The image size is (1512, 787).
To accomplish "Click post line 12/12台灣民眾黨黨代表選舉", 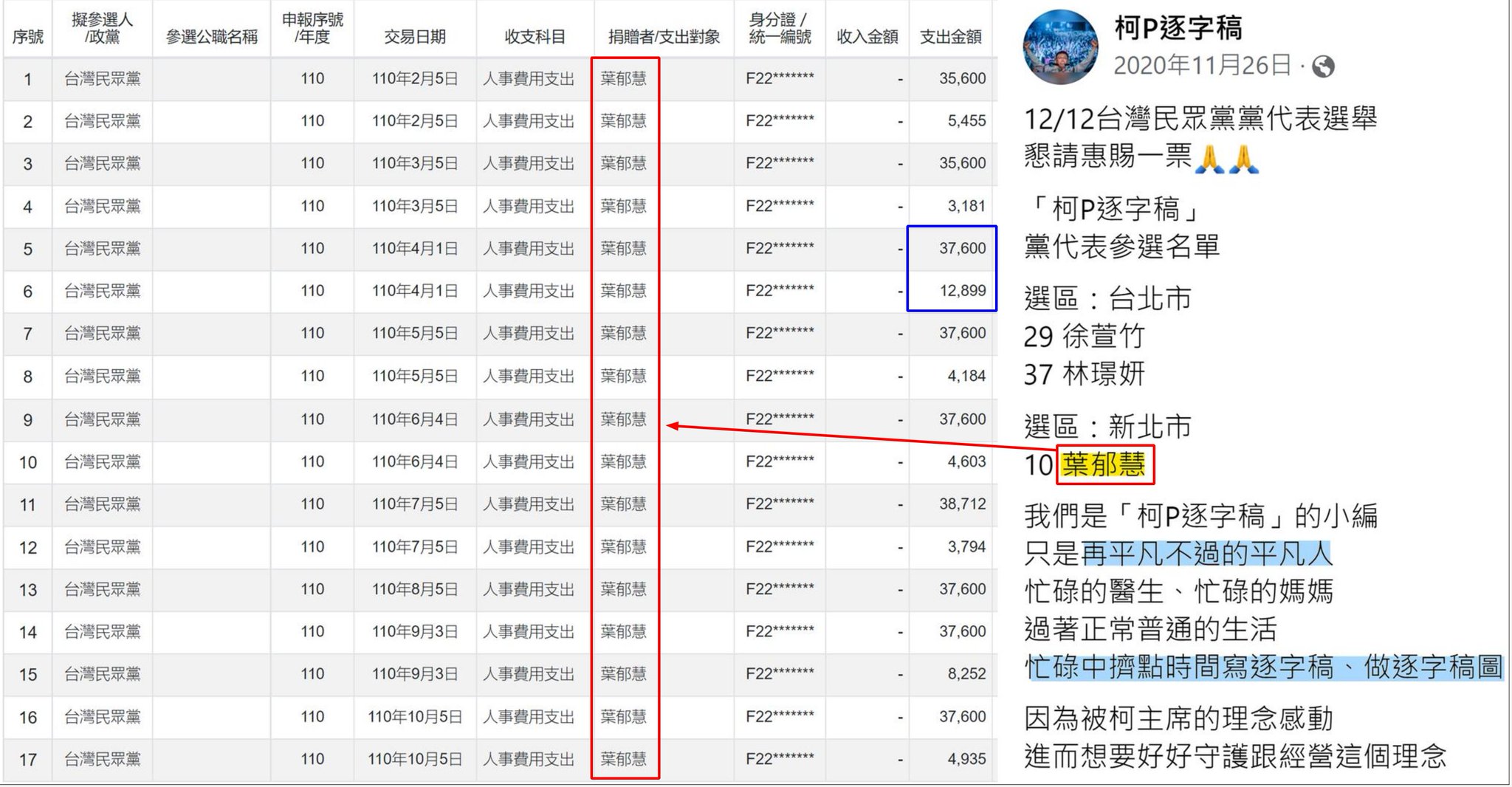I will [1200, 118].
